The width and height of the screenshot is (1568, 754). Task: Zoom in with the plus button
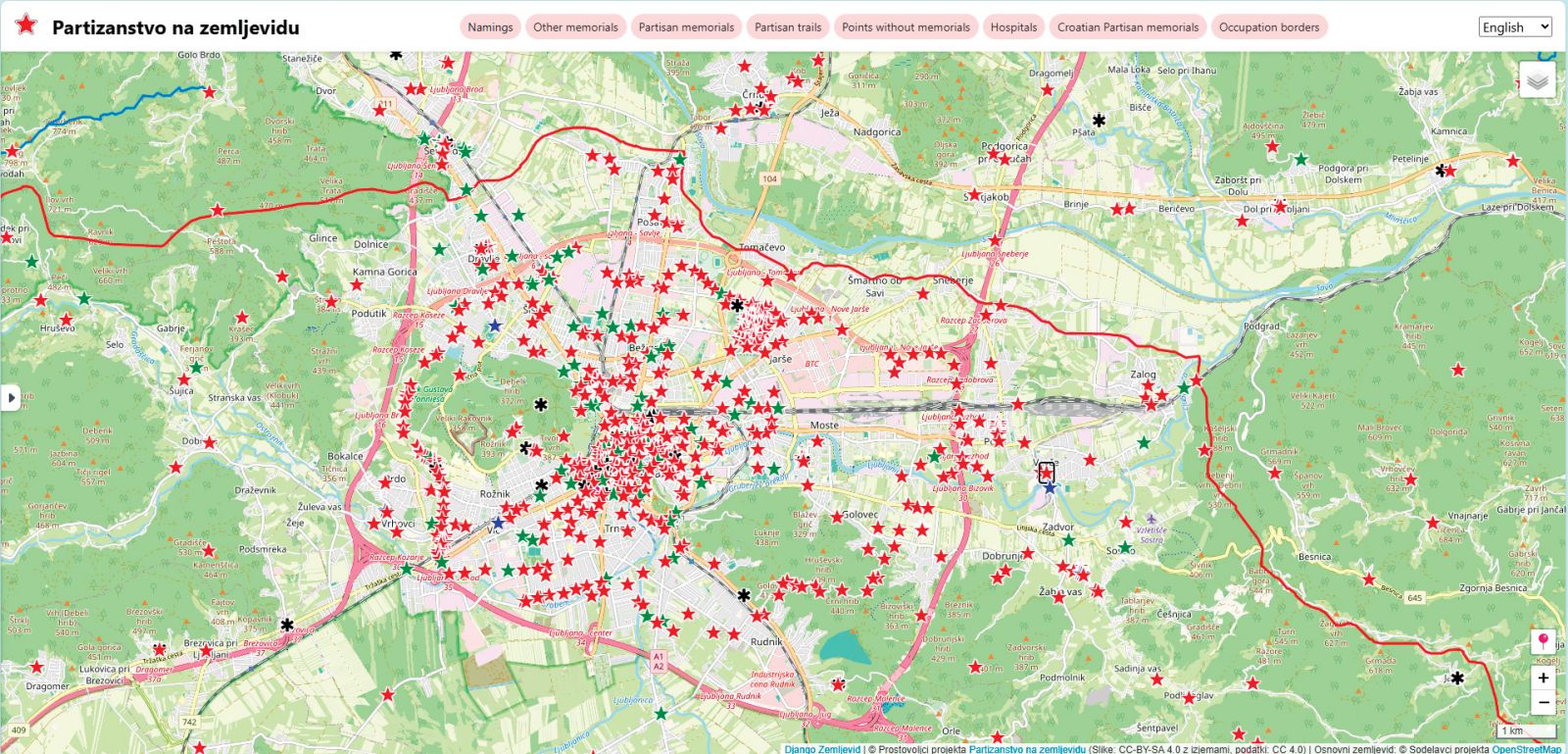point(1543,678)
